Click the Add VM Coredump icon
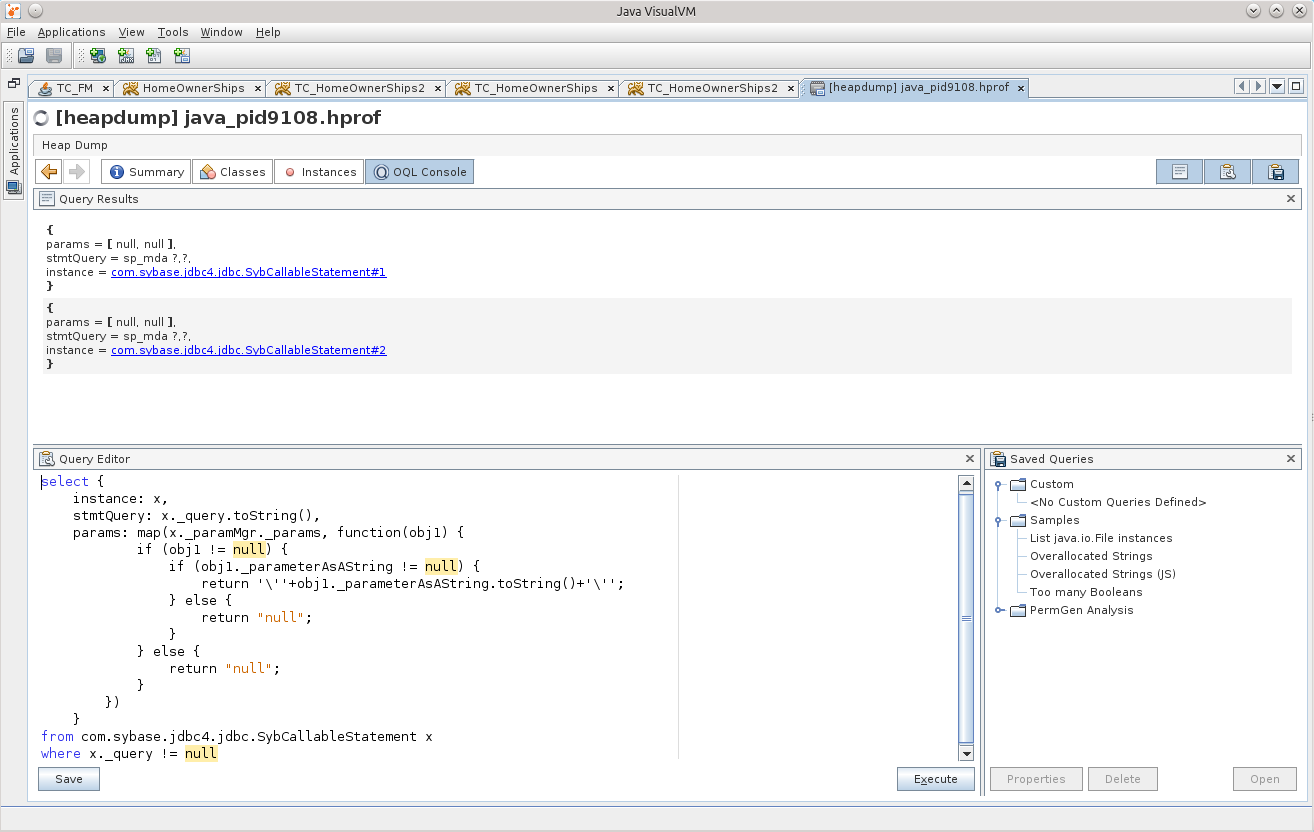The image size is (1314, 832). [153, 56]
